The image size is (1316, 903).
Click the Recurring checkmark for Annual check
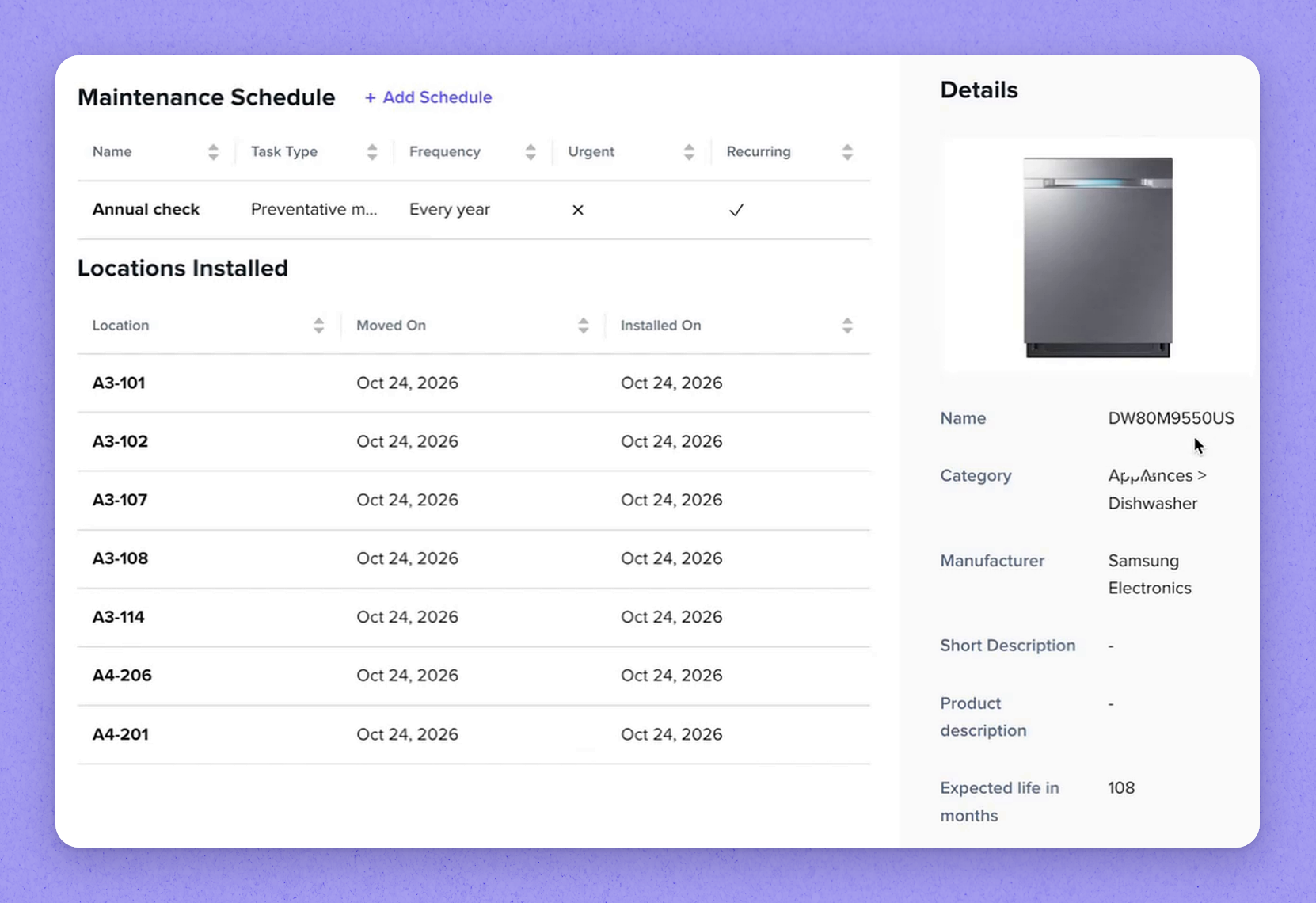736,210
